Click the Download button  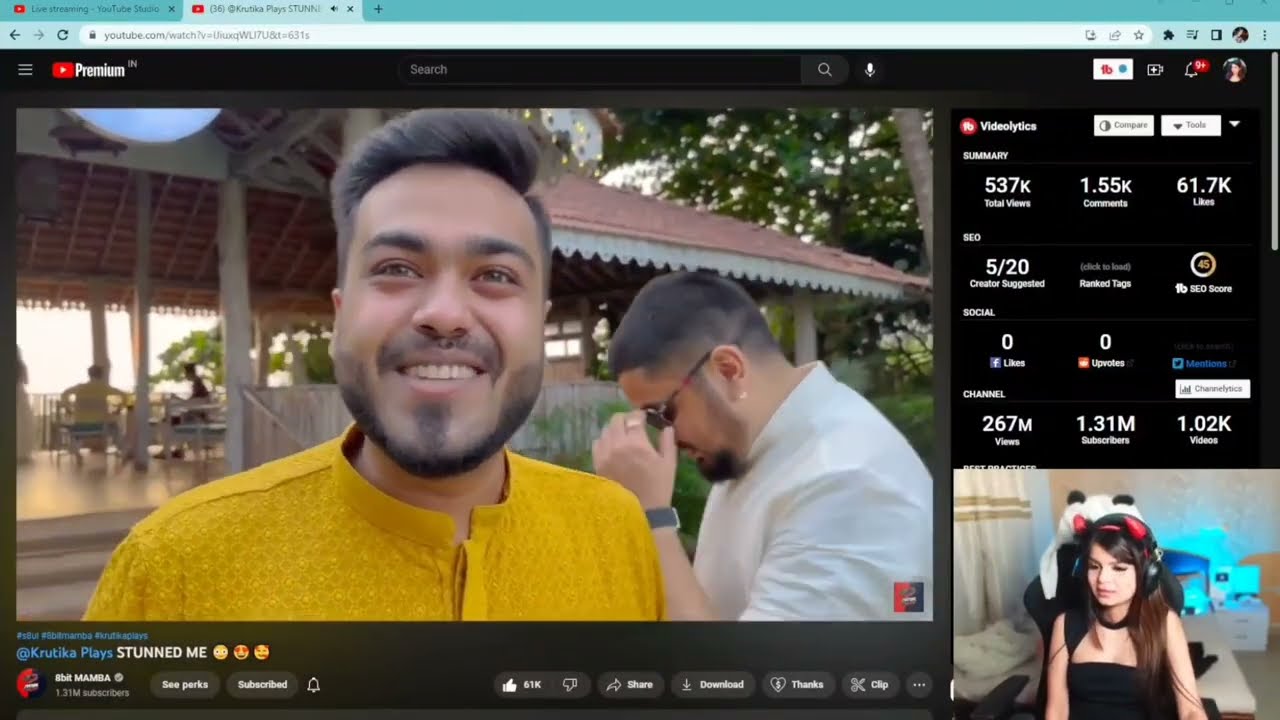(x=712, y=685)
